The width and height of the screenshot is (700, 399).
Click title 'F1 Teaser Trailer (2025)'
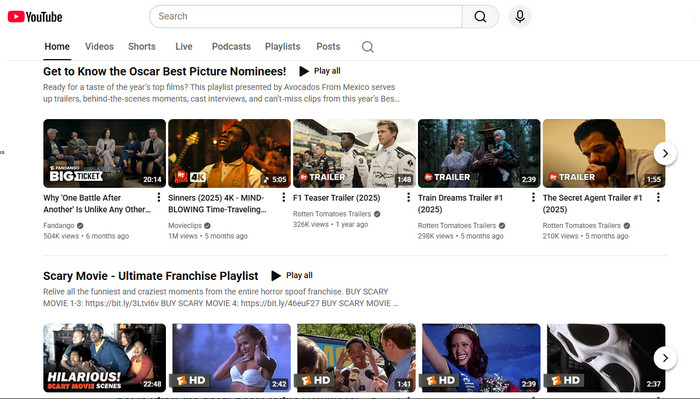pyautogui.click(x=337, y=198)
